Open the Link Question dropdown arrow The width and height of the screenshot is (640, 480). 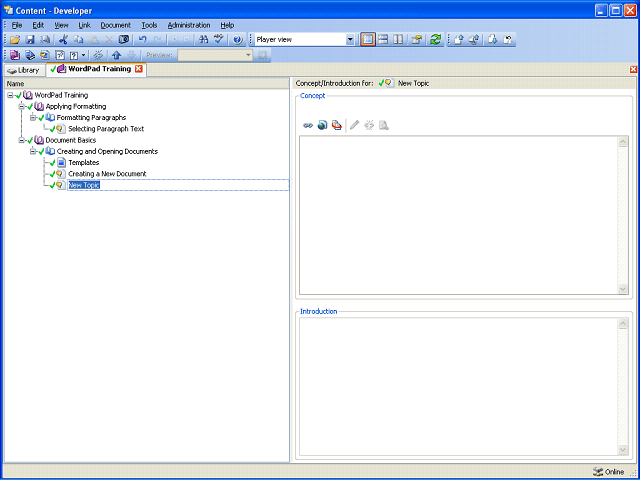(x=83, y=55)
